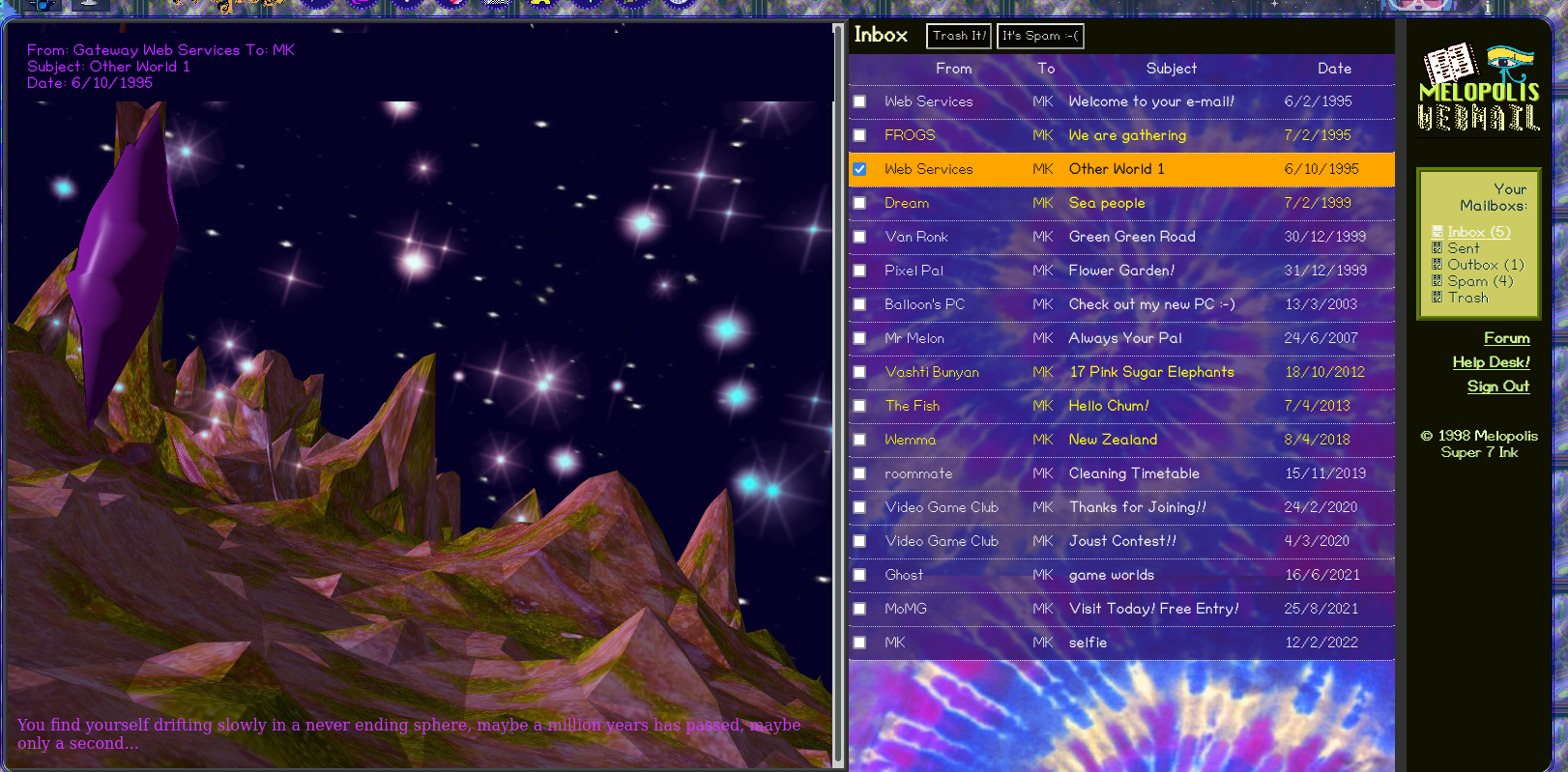Image resolution: width=1568 pixels, height=772 pixels.
Task: Open the Spam (4) mailbox
Action: pyautogui.click(x=1479, y=281)
